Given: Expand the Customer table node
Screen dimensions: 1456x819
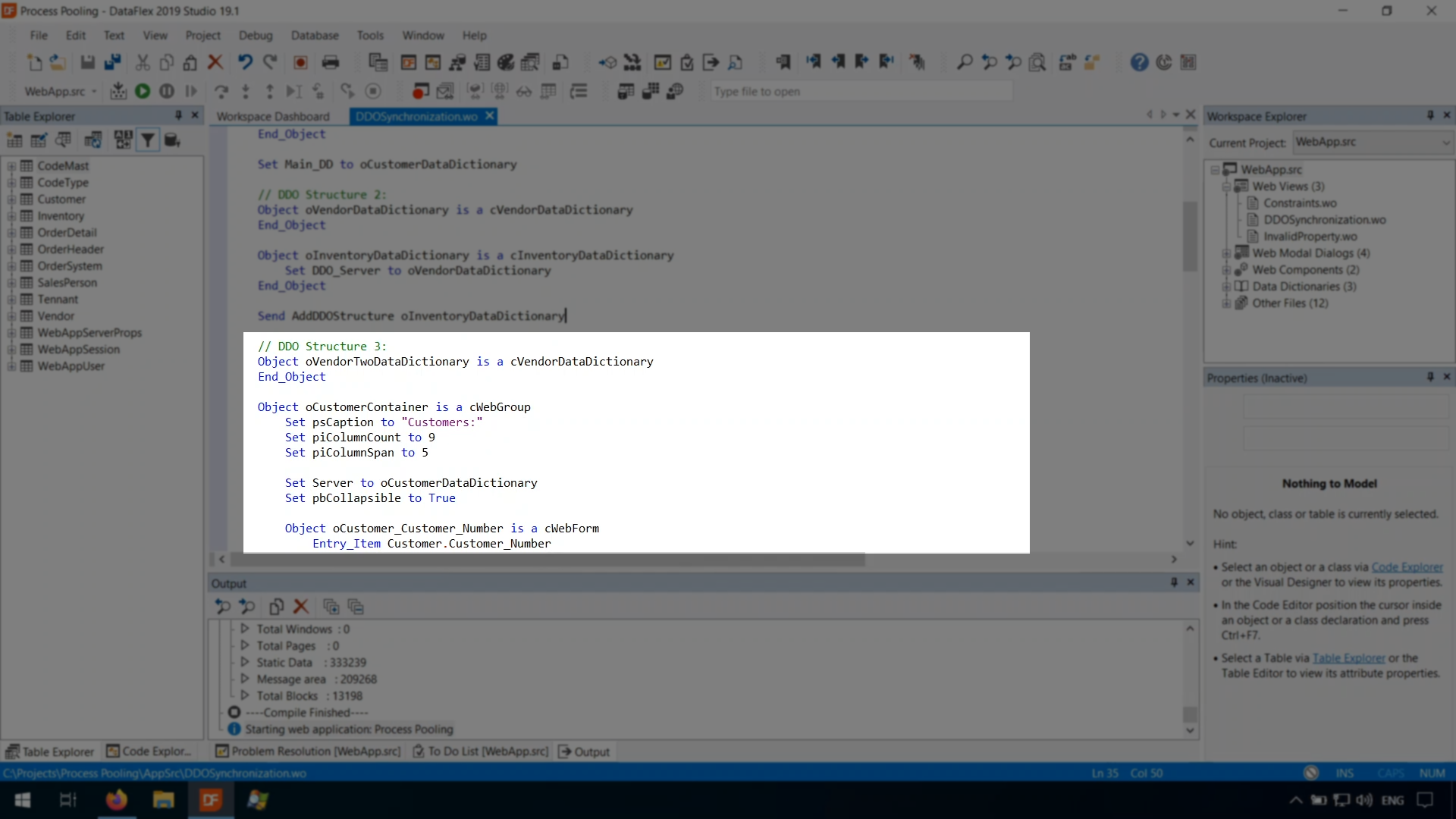Looking at the screenshot, I should 11,199.
